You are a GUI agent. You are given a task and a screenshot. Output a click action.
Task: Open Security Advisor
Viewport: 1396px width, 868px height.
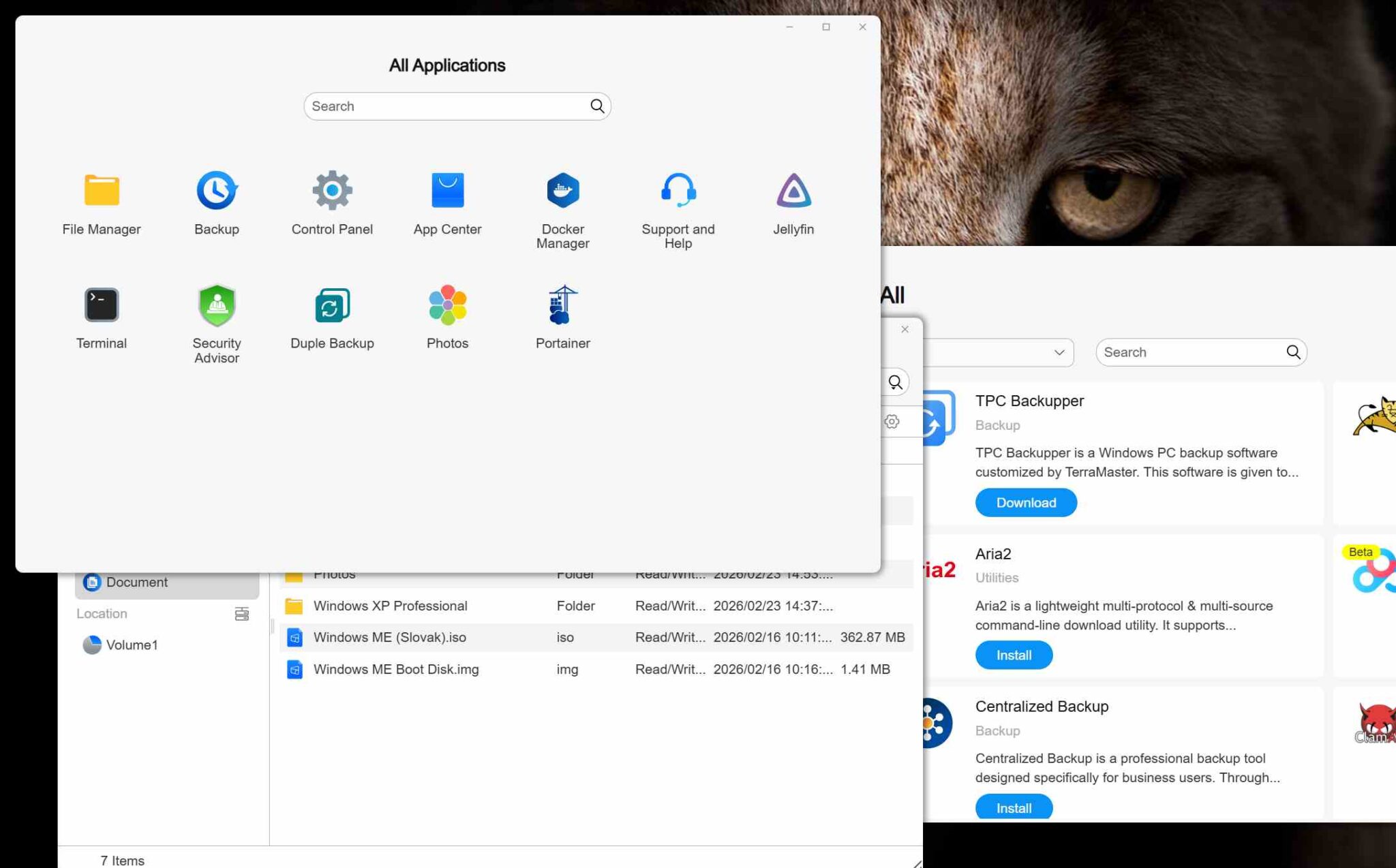point(216,305)
